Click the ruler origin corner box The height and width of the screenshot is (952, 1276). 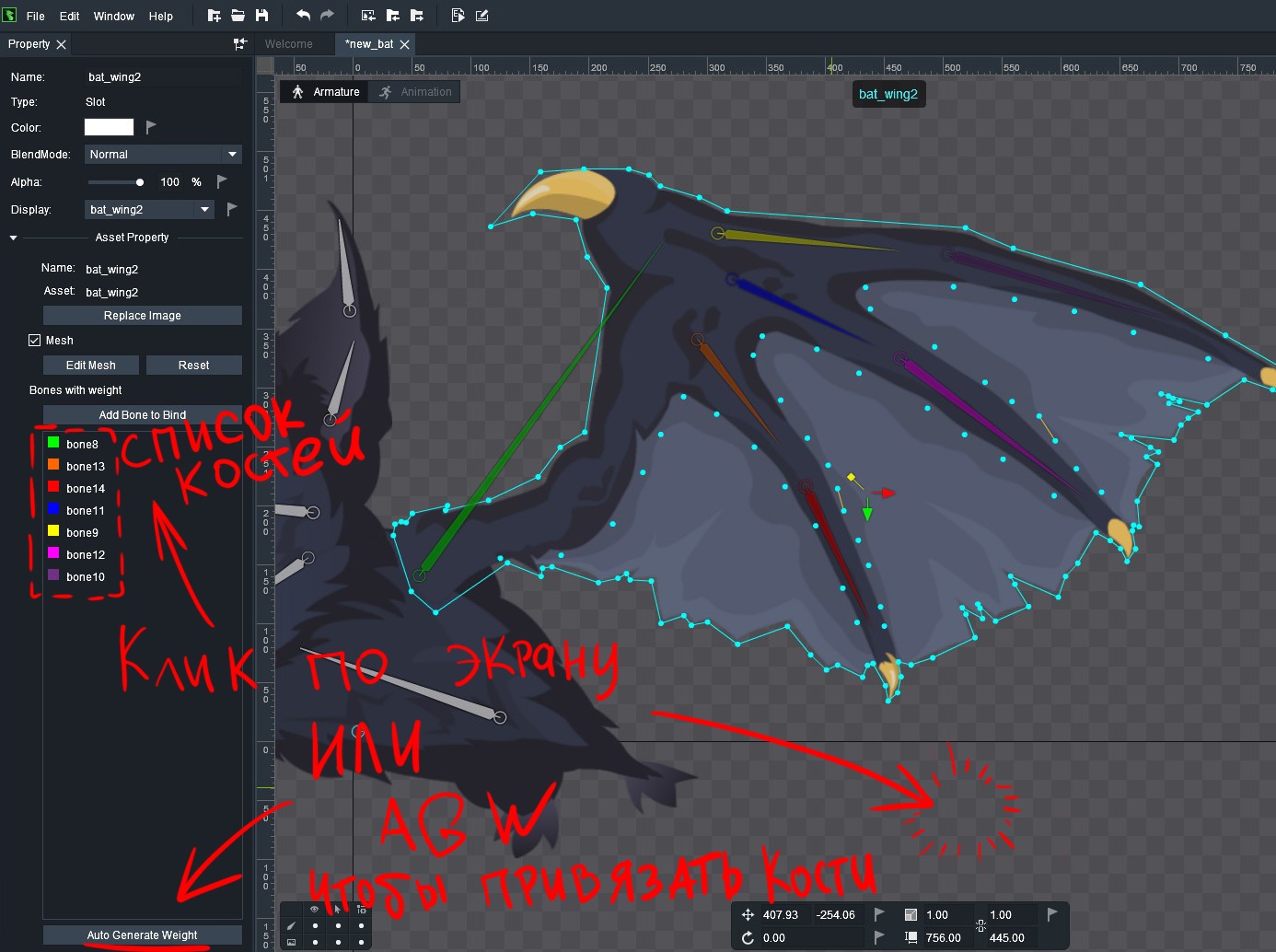[x=265, y=65]
